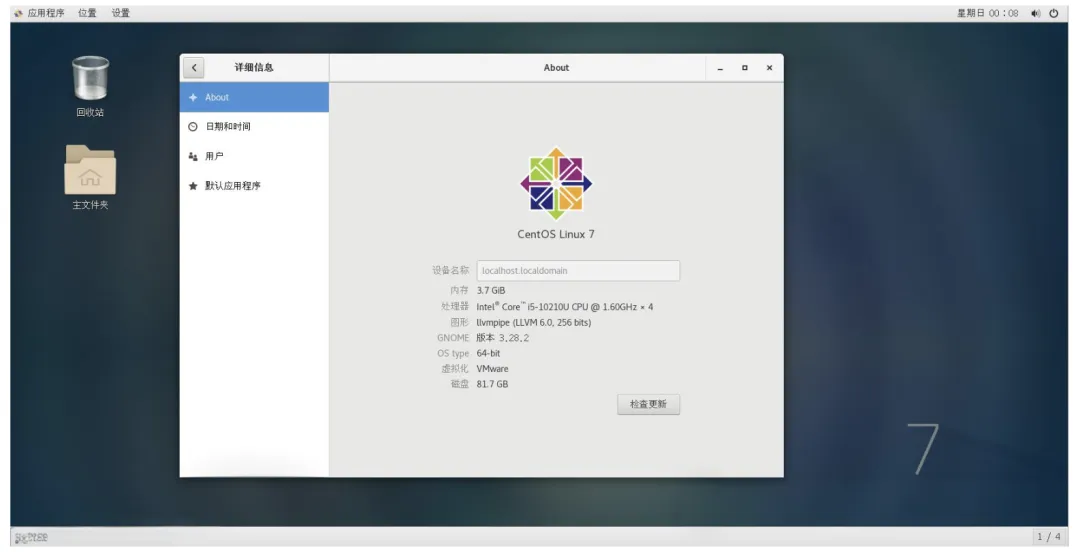Click the CentOS Linux 7 title text
Screen dimensions: 1080x552
[x=556, y=234]
